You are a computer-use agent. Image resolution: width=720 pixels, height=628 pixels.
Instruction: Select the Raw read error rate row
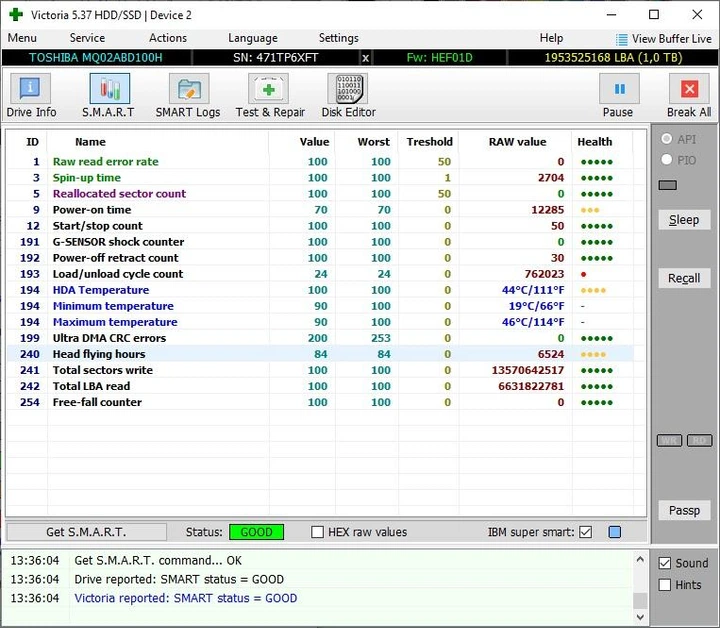click(320, 162)
